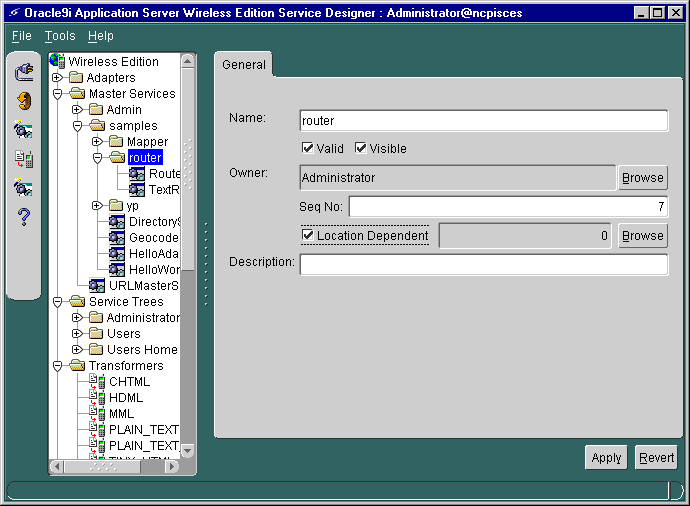Click the Admin folder icon
The width and height of the screenshot is (690, 506).
[x=96, y=109]
